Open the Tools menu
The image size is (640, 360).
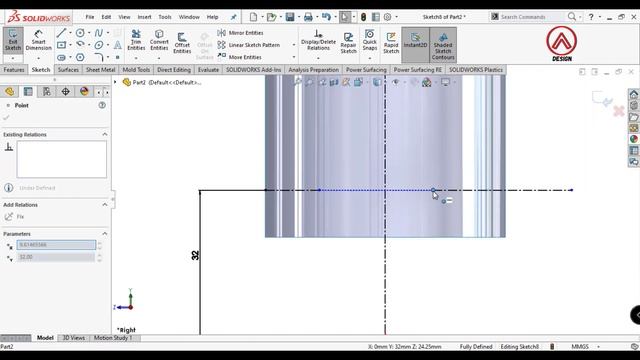(164, 17)
